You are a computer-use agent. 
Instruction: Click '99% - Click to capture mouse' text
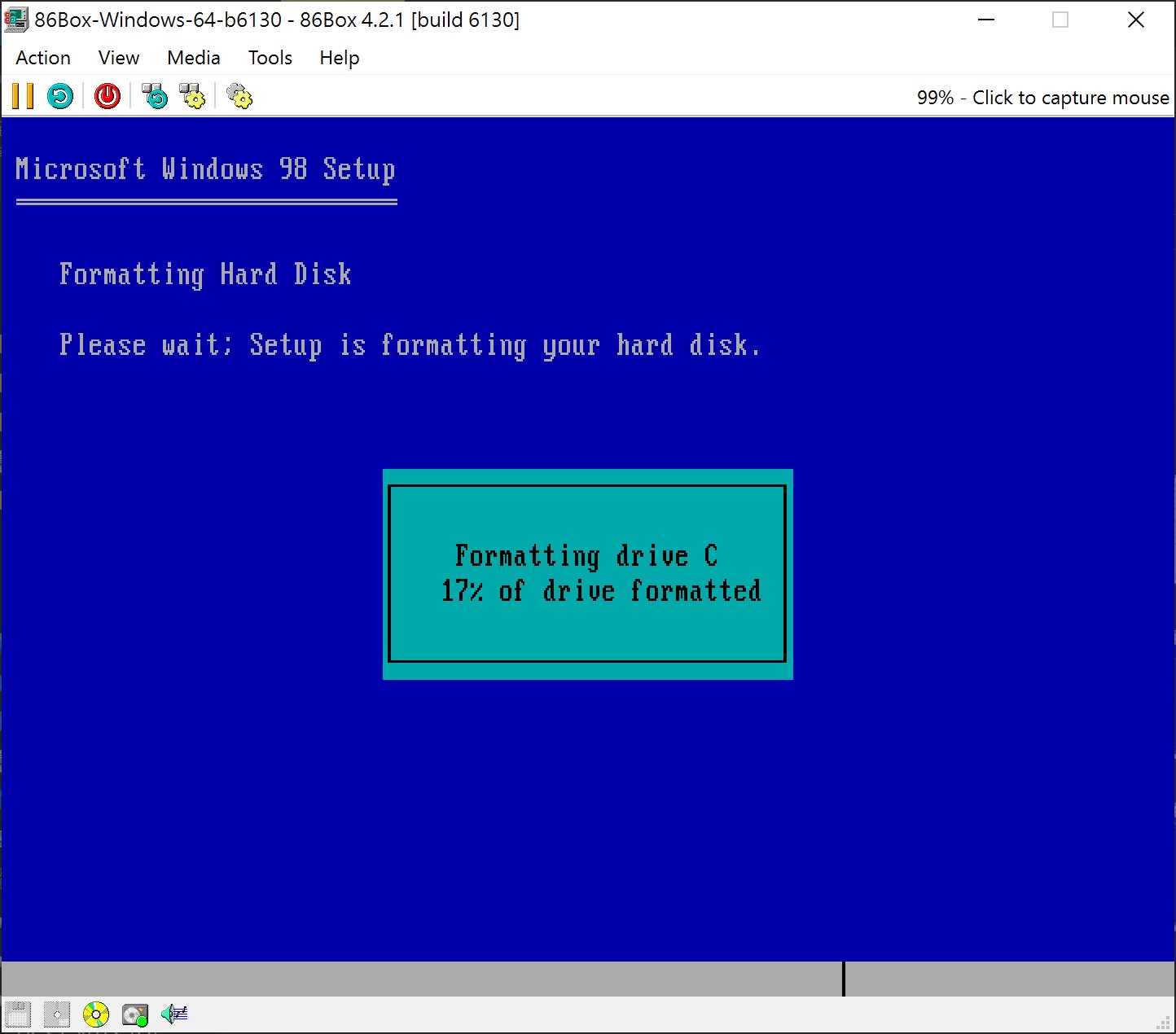1043,98
